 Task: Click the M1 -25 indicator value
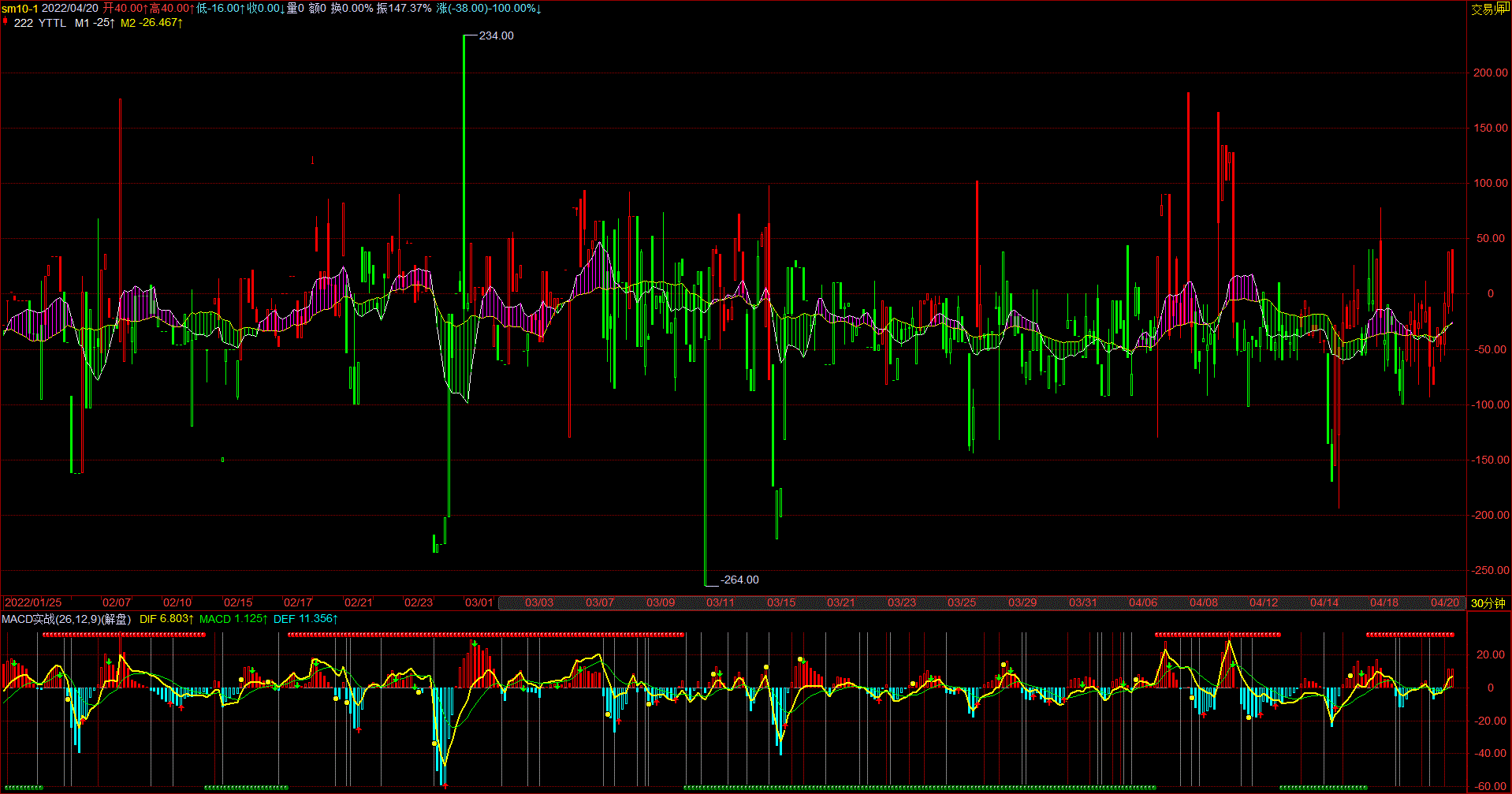95,23
